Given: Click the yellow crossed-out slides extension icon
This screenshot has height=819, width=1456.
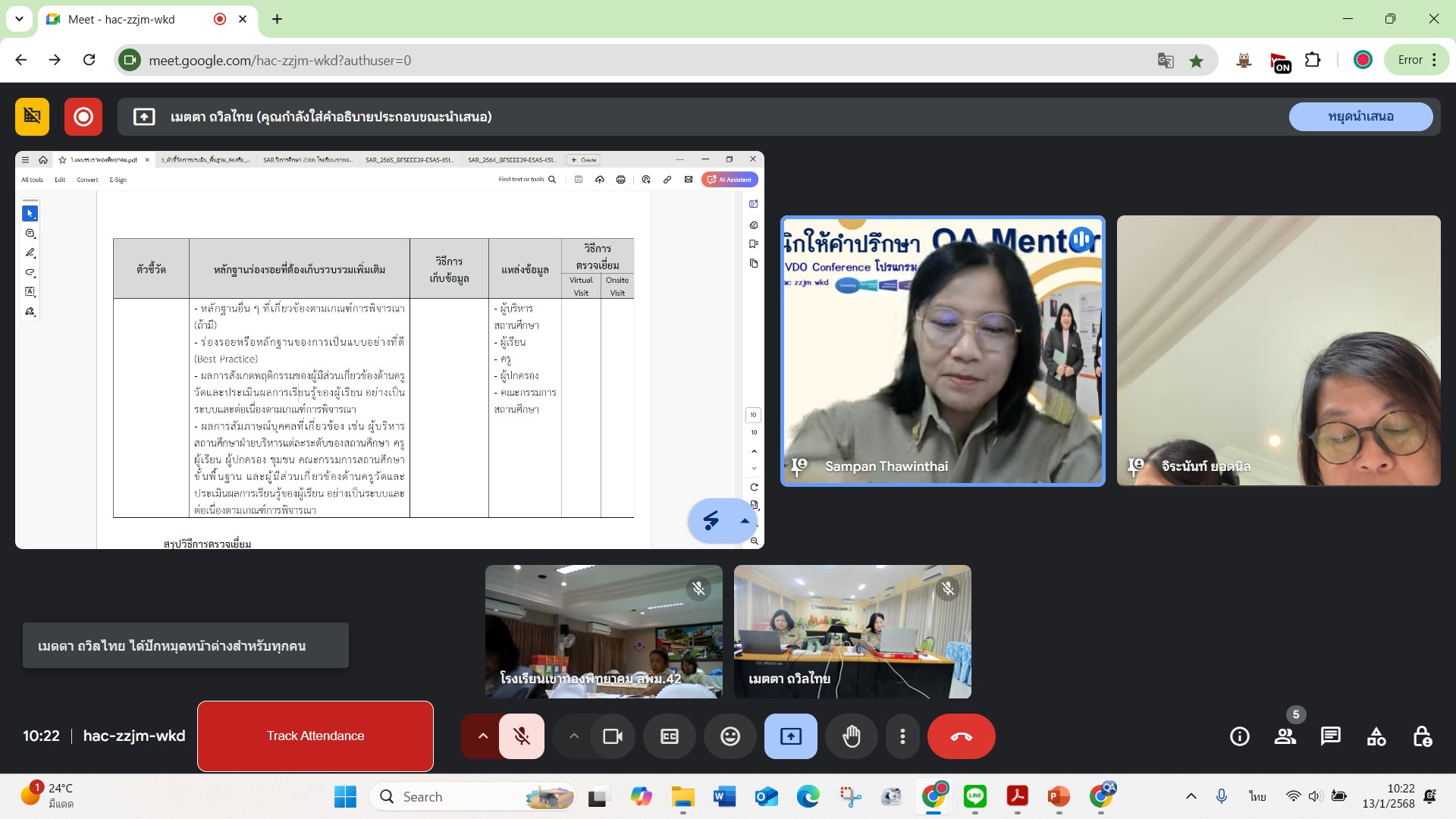Looking at the screenshot, I should pos(32,116).
